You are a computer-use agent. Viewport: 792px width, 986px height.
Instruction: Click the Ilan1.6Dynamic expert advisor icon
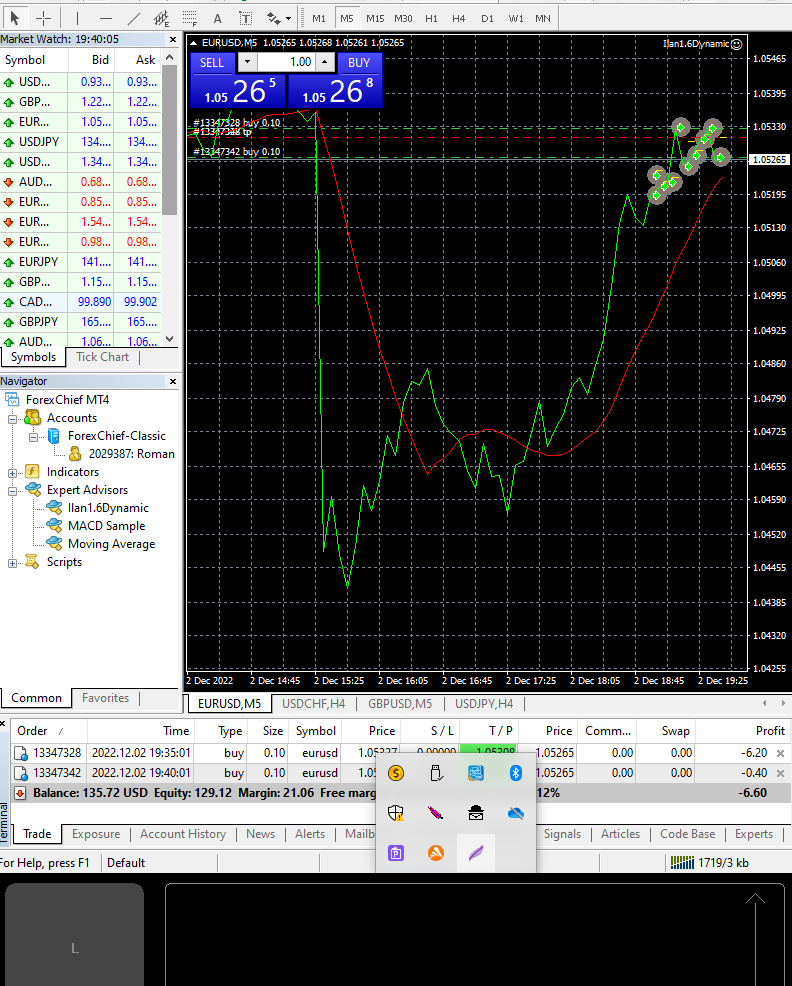(x=54, y=508)
